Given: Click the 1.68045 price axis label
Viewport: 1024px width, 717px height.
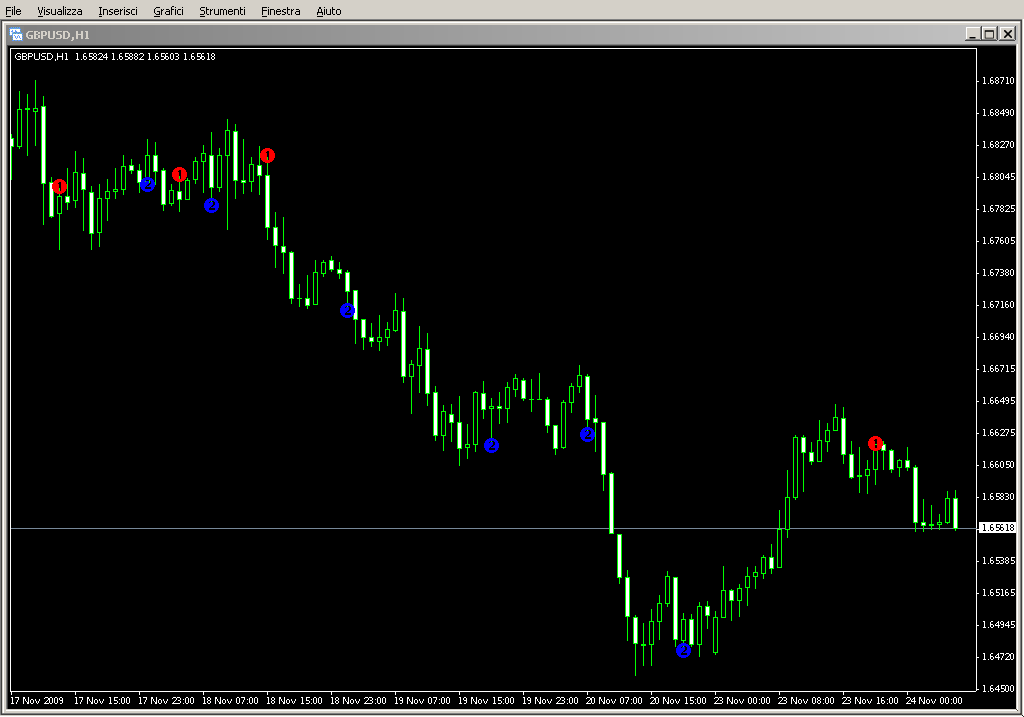Looking at the screenshot, I should pos(999,177).
